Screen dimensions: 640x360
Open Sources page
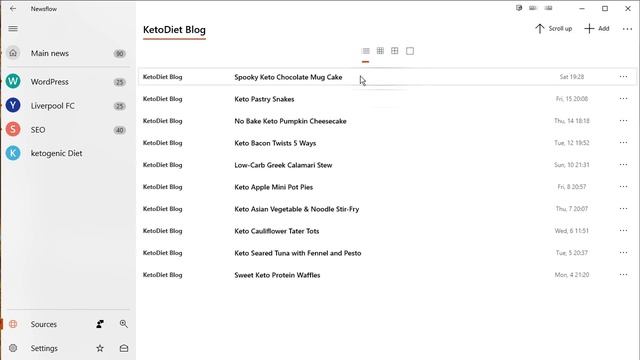[44, 324]
